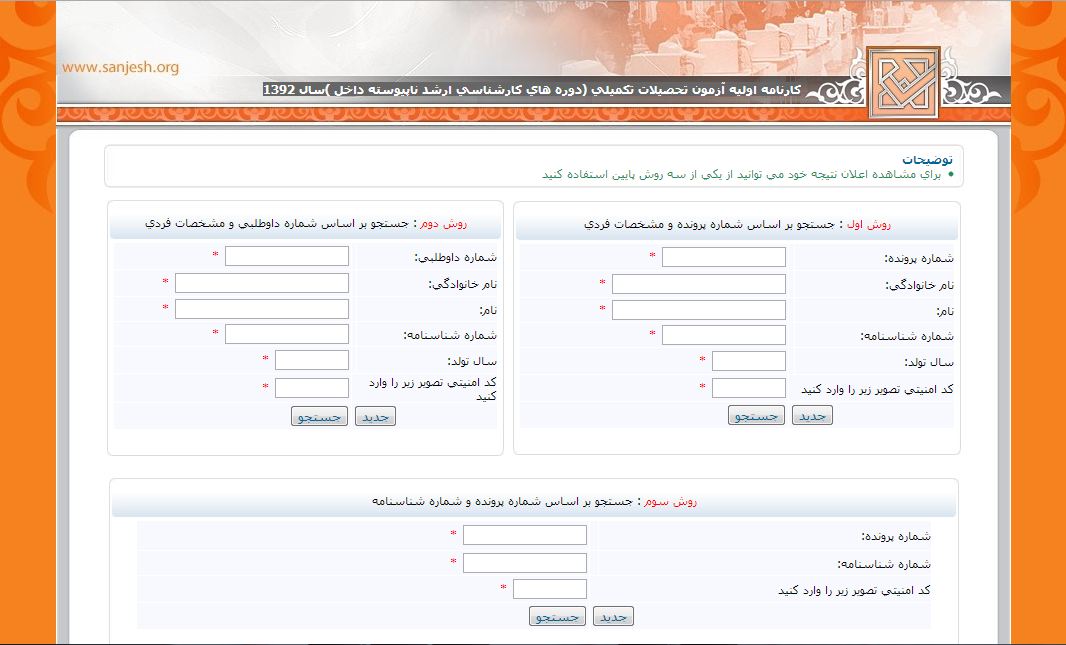Click security code field in روش سوم
1066x645 pixels.
[549, 589]
